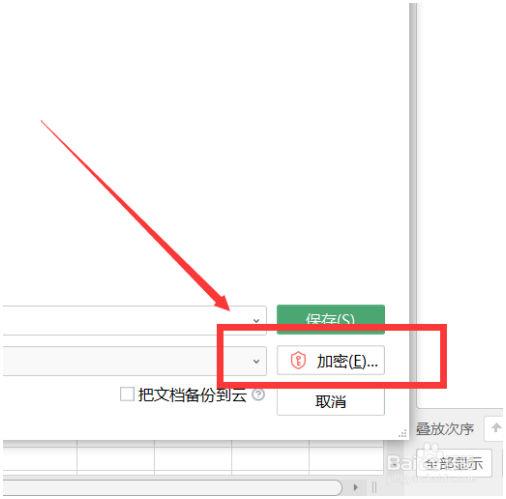
Task: Click the 叠放次序 panel label
Action: (444, 428)
